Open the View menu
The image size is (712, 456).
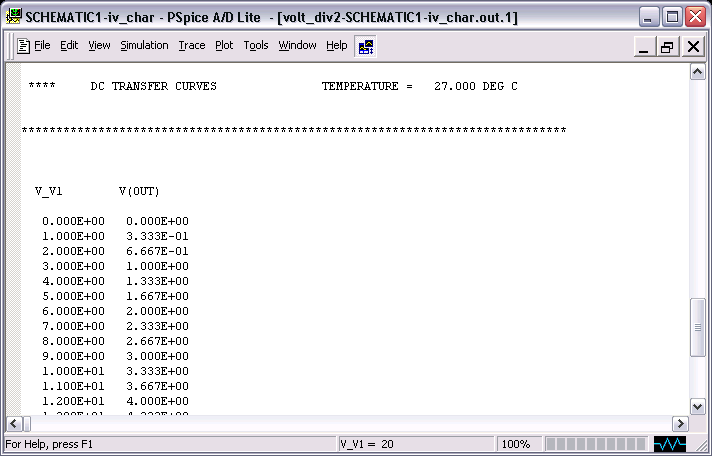click(99, 45)
